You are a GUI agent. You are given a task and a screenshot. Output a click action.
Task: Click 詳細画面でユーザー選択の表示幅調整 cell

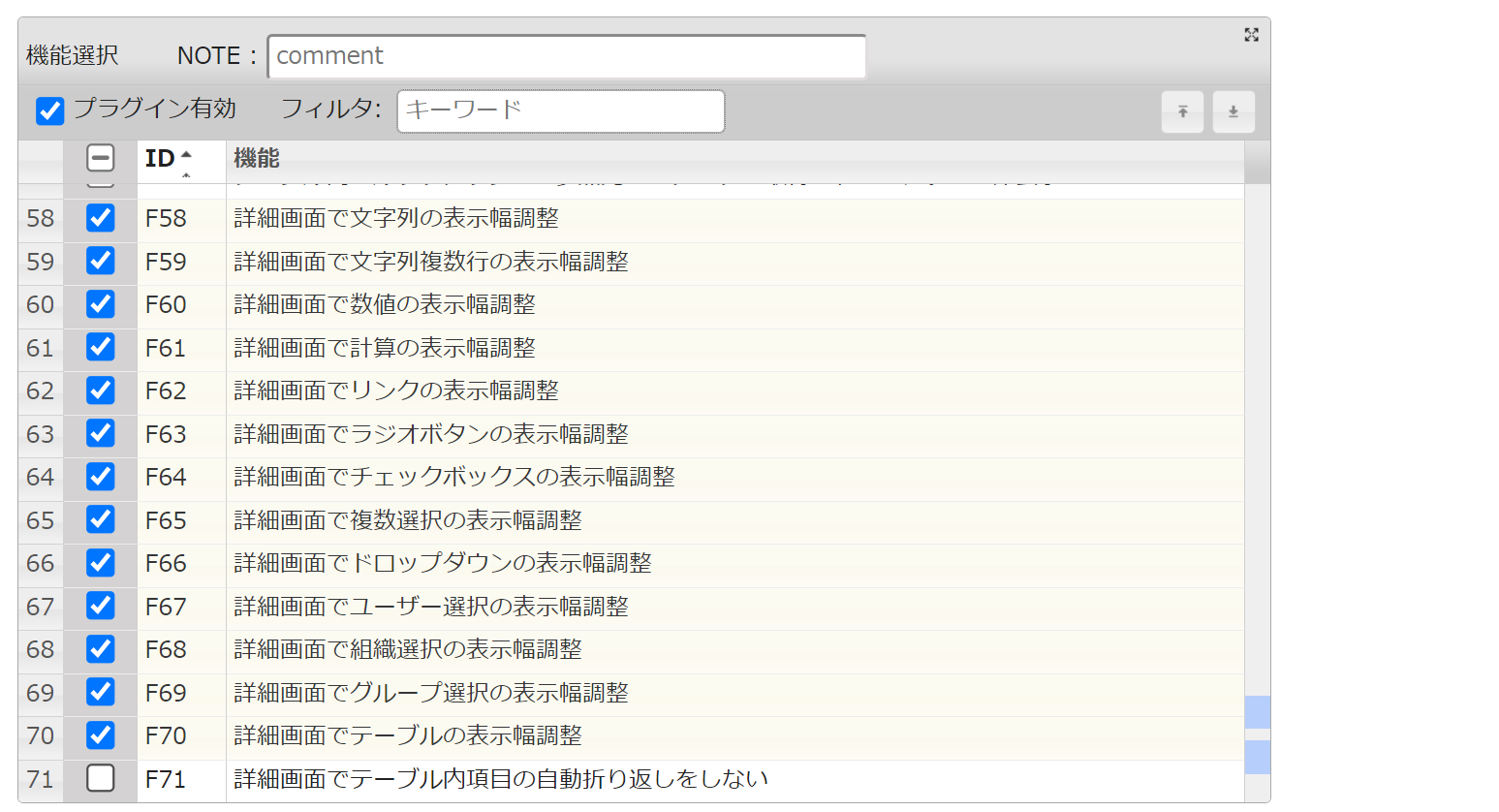(734, 607)
